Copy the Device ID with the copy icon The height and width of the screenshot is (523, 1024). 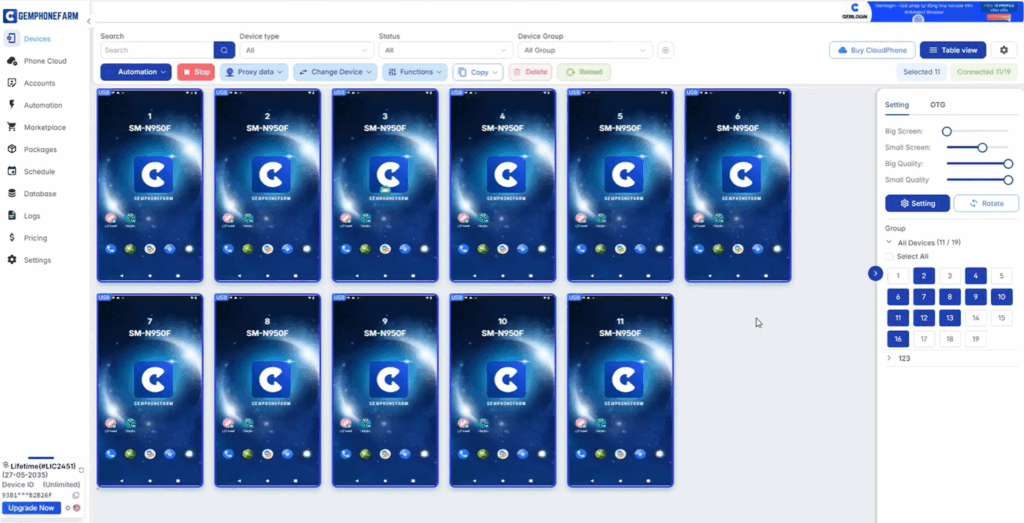(x=76, y=496)
